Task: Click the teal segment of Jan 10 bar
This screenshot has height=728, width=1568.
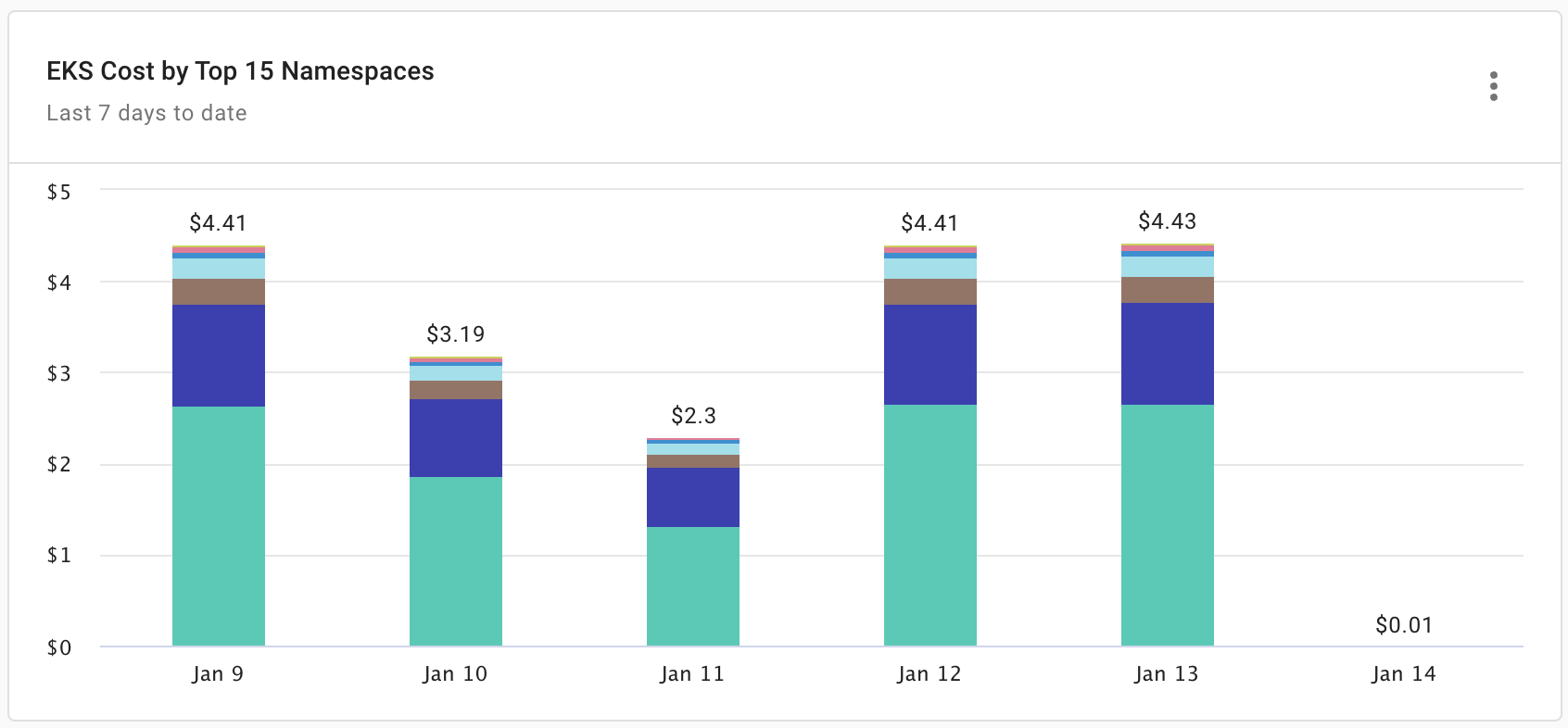Action: tap(456, 560)
